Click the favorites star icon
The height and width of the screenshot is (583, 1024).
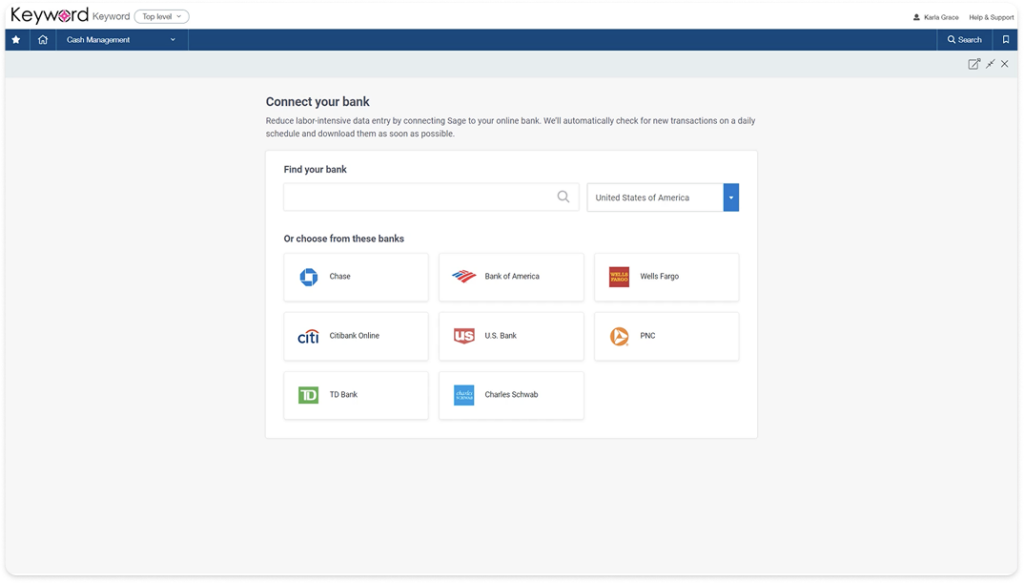(16, 40)
